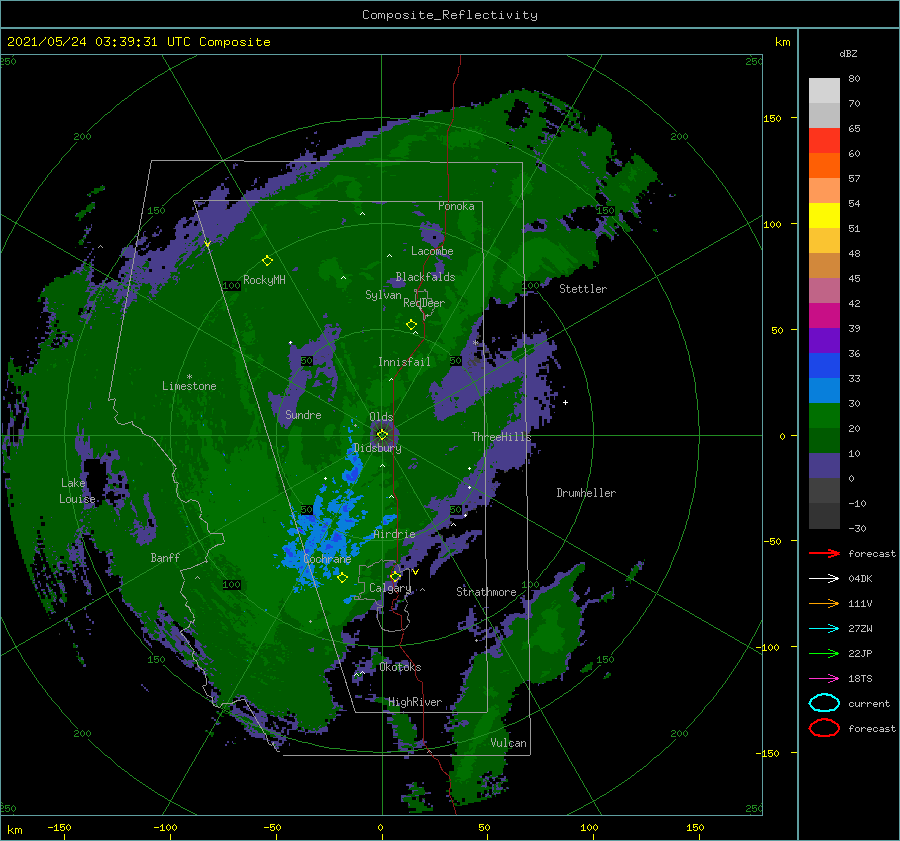Click the Olds label

click(381, 417)
